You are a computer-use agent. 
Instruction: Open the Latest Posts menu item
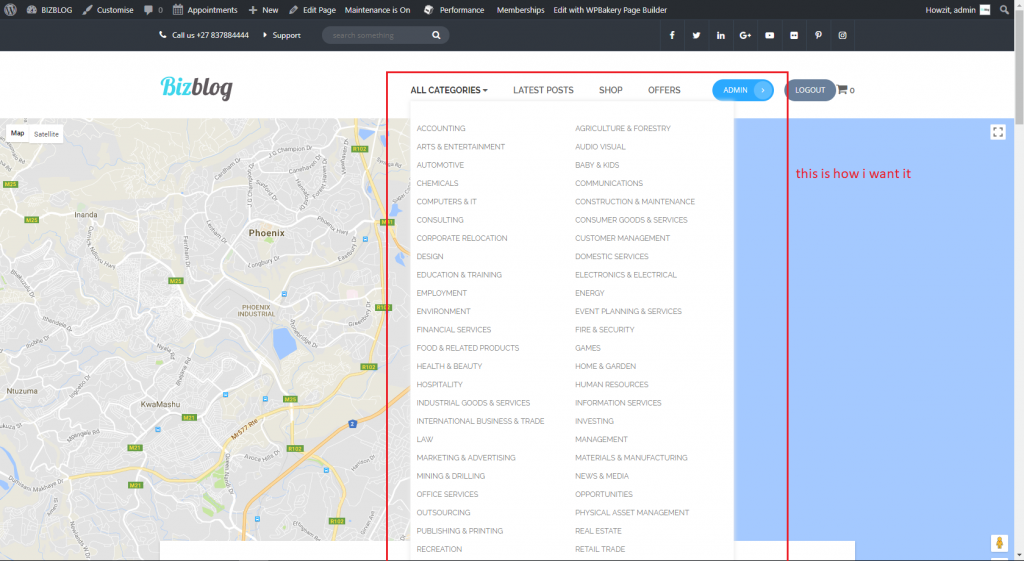543,90
